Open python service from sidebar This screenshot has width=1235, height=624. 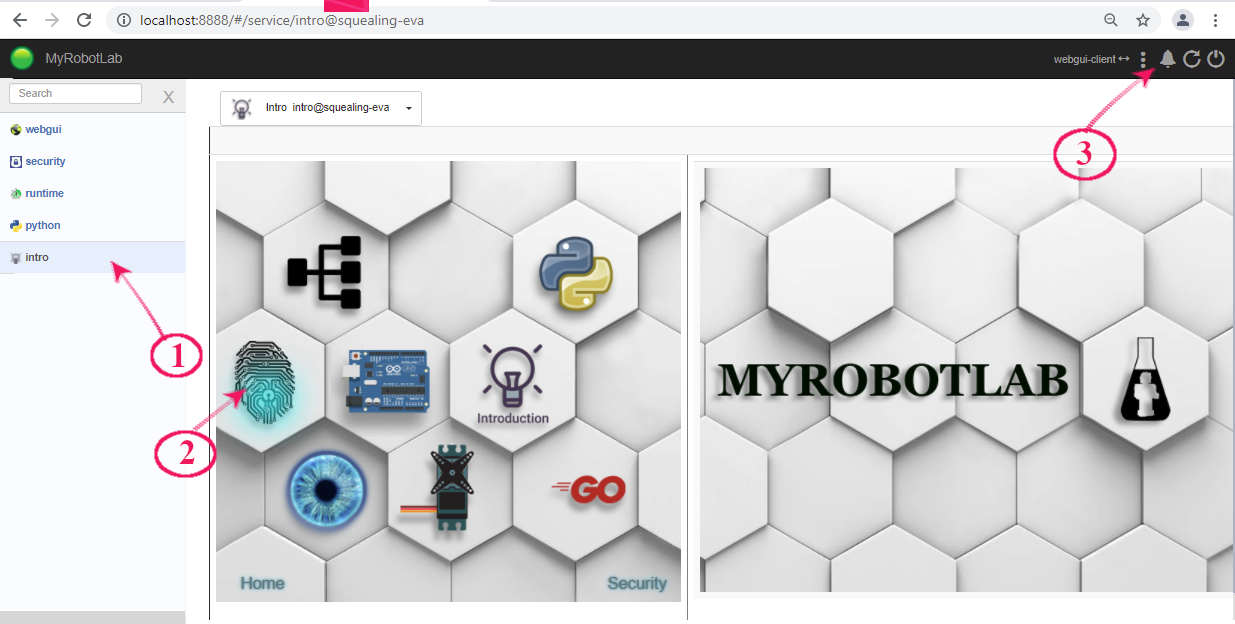[x=43, y=225]
